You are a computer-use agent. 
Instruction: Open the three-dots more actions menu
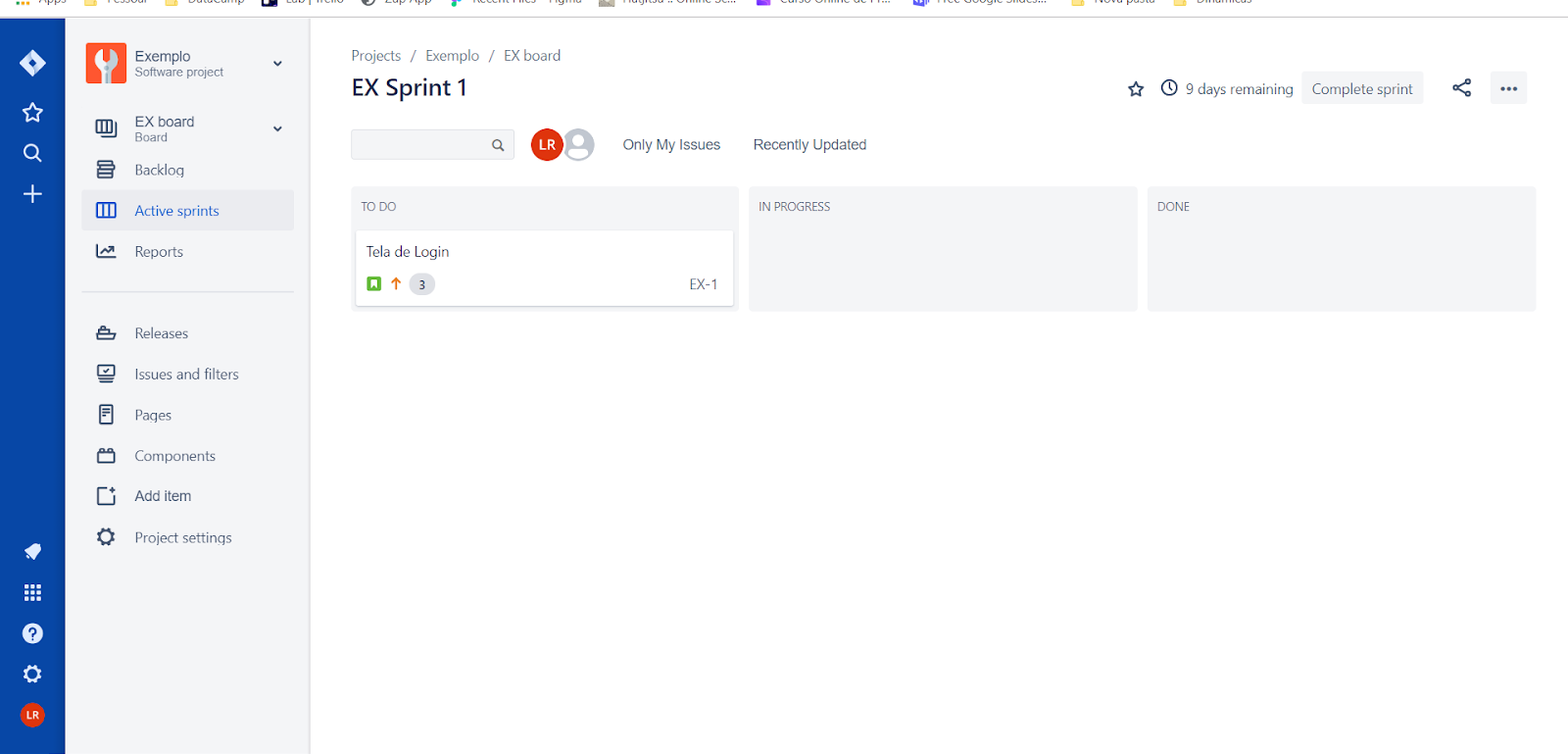coord(1508,88)
